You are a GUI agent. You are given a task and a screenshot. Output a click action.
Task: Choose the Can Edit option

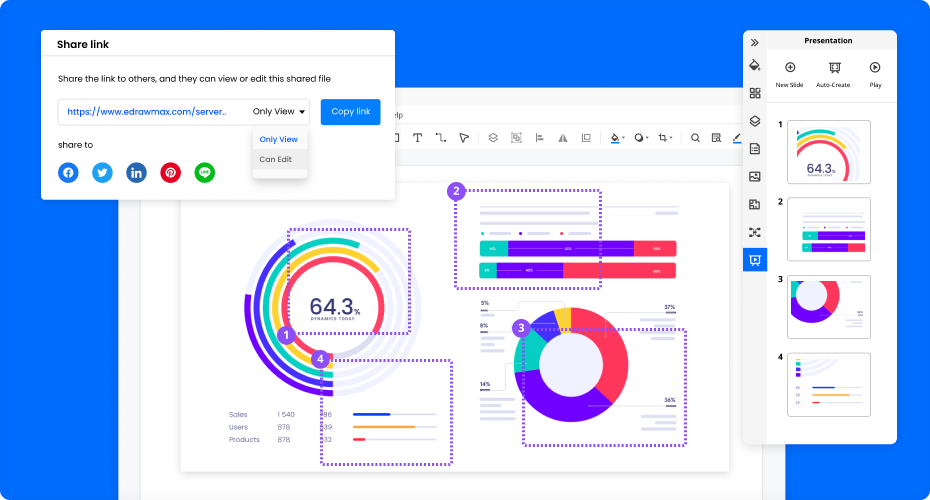pos(276,159)
